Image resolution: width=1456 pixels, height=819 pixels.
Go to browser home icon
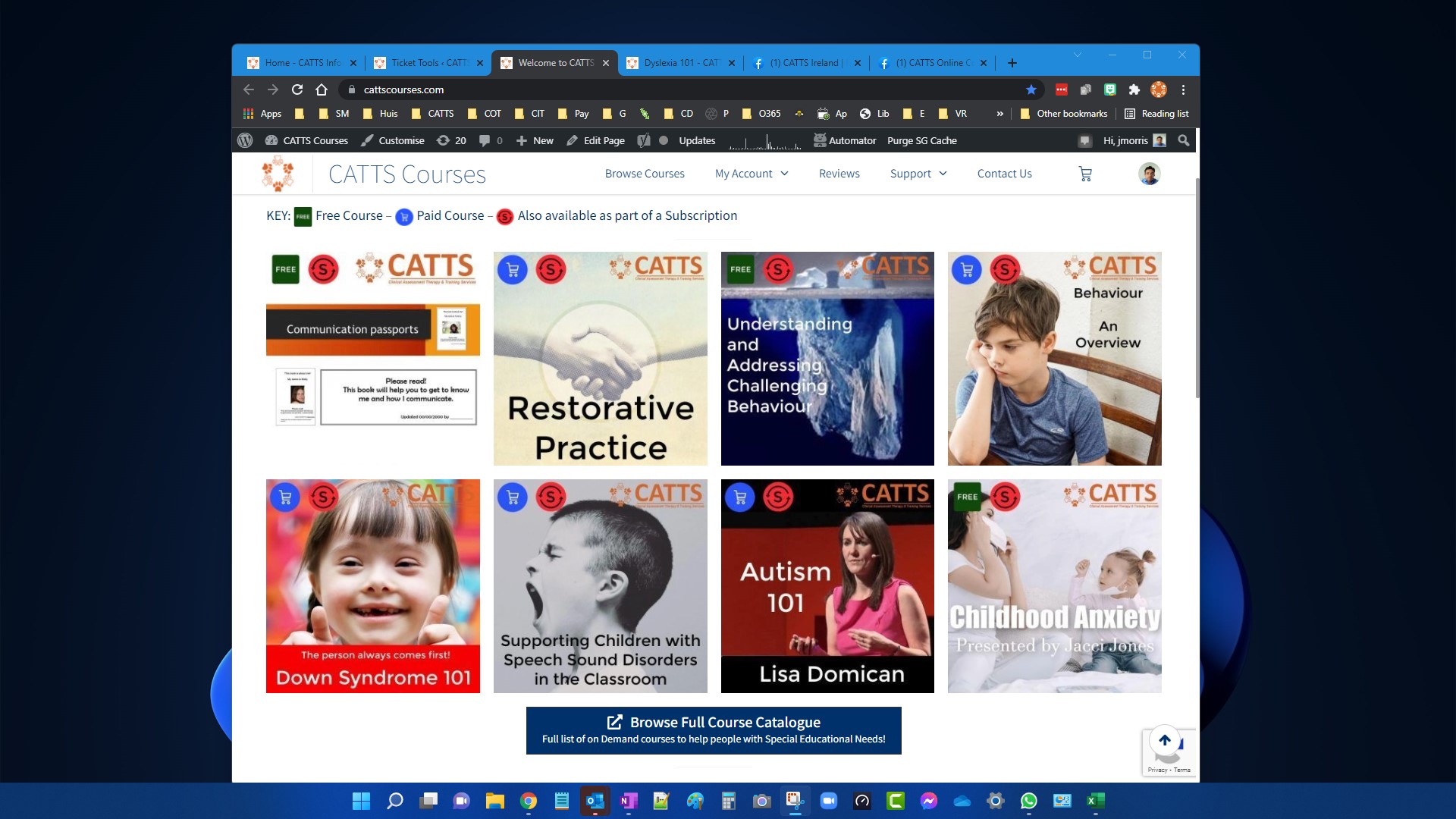pos(322,89)
